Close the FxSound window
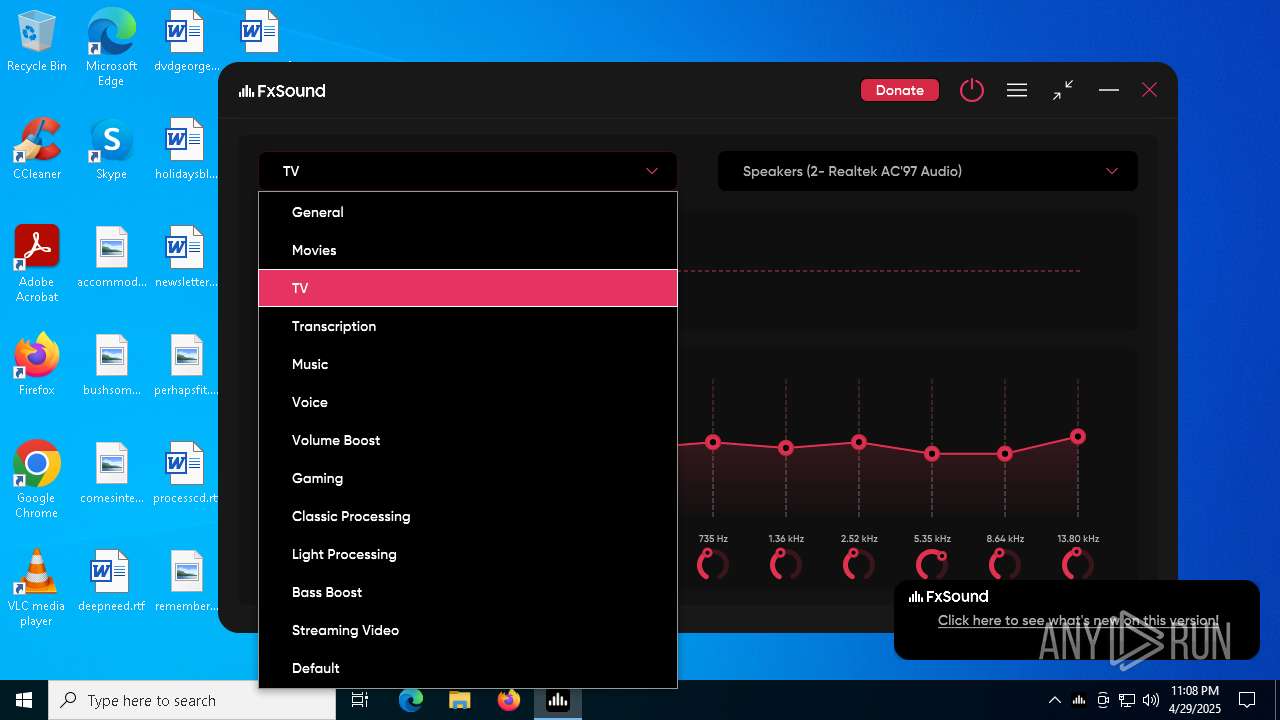 [1150, 90]
